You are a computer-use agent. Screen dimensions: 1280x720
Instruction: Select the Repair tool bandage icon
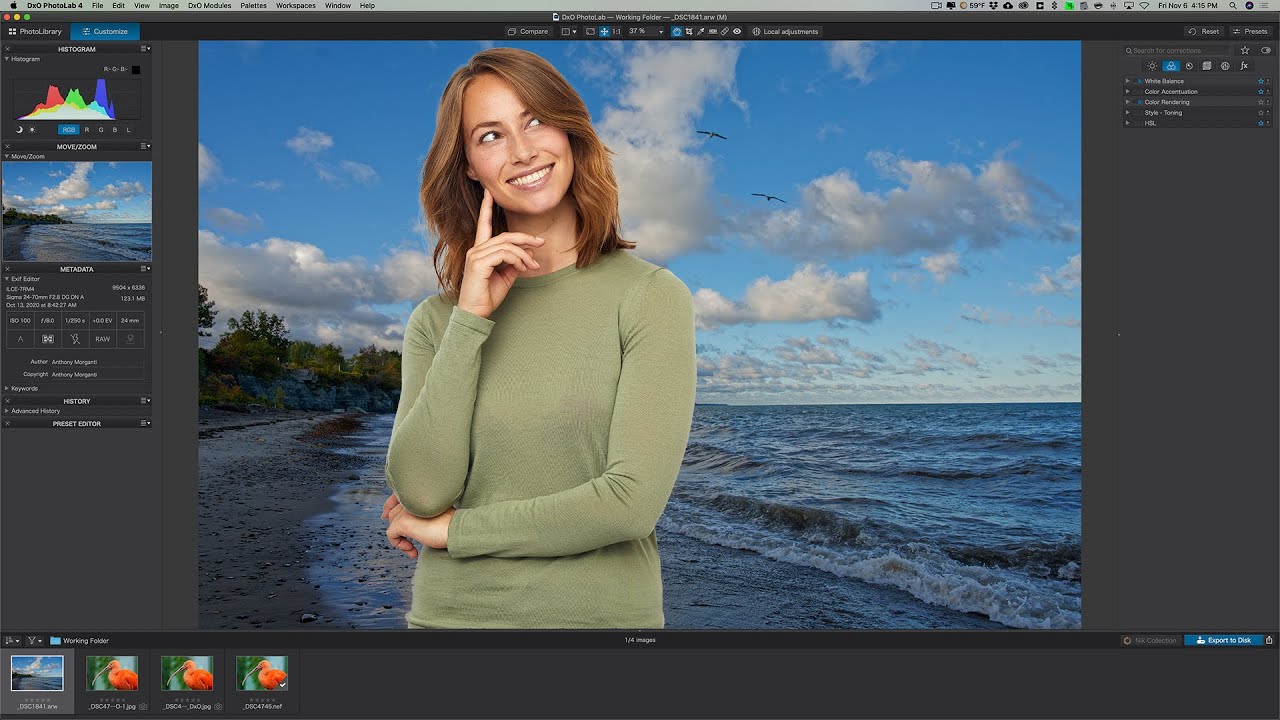[725, 31]
